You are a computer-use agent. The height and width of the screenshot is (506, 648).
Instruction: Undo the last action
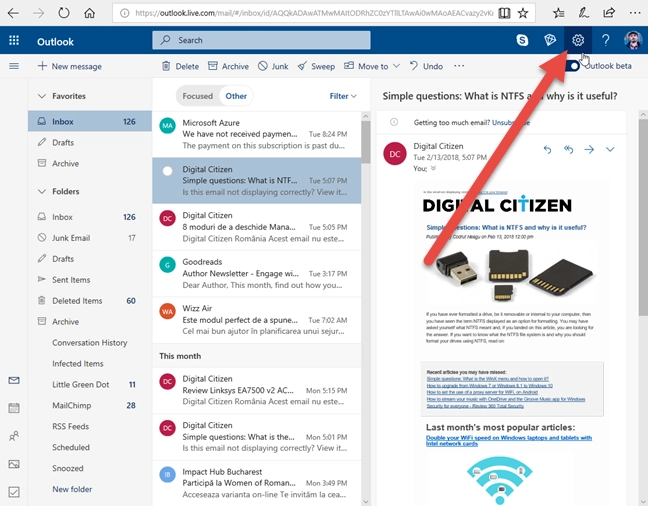426,66
